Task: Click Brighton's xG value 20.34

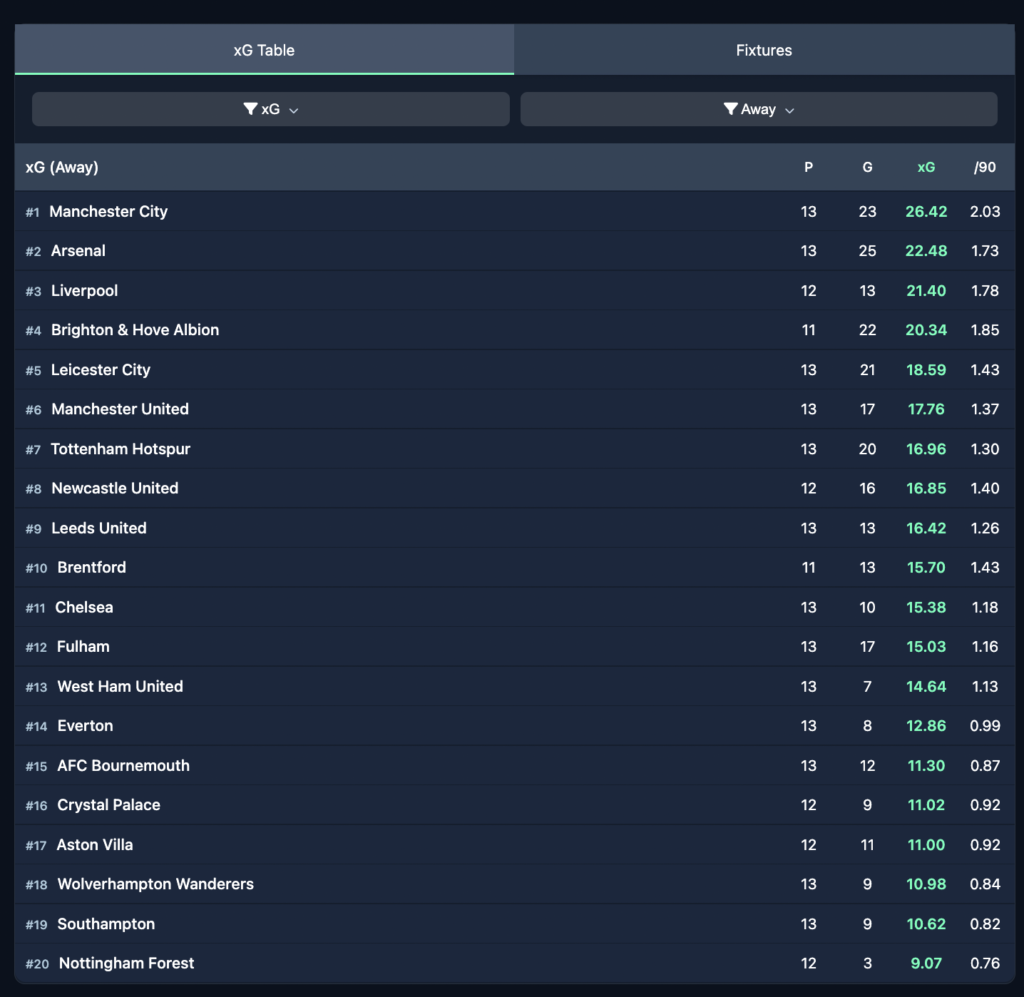Action: point(926,330)
